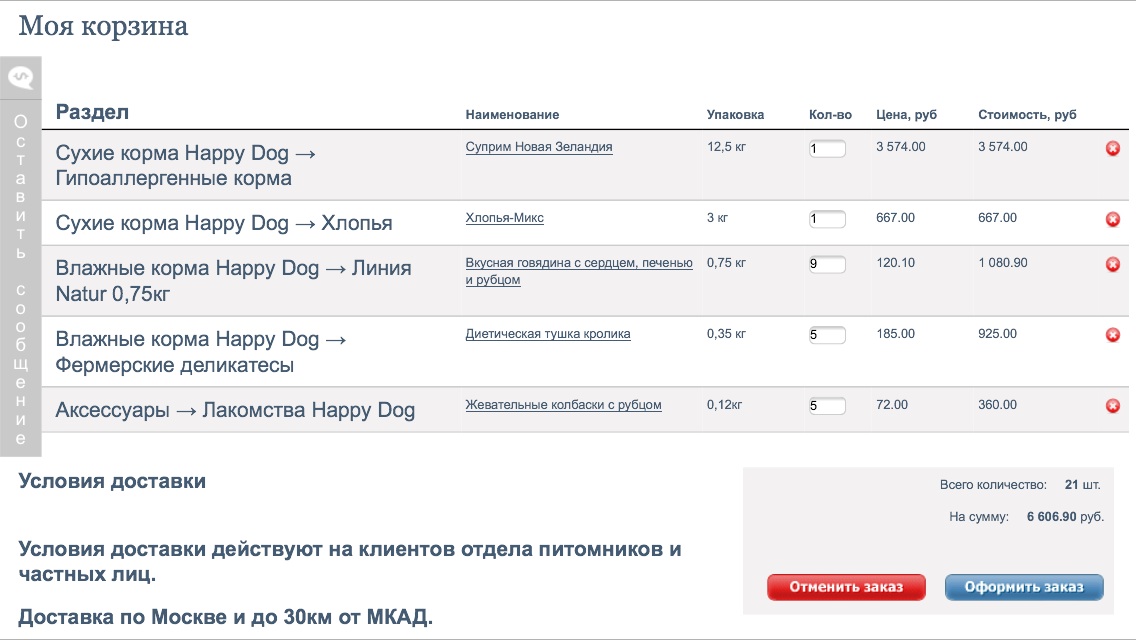1136x640 pixels.
Task: Click the 925.00 cost cell
Action: (x=998, y=334)
